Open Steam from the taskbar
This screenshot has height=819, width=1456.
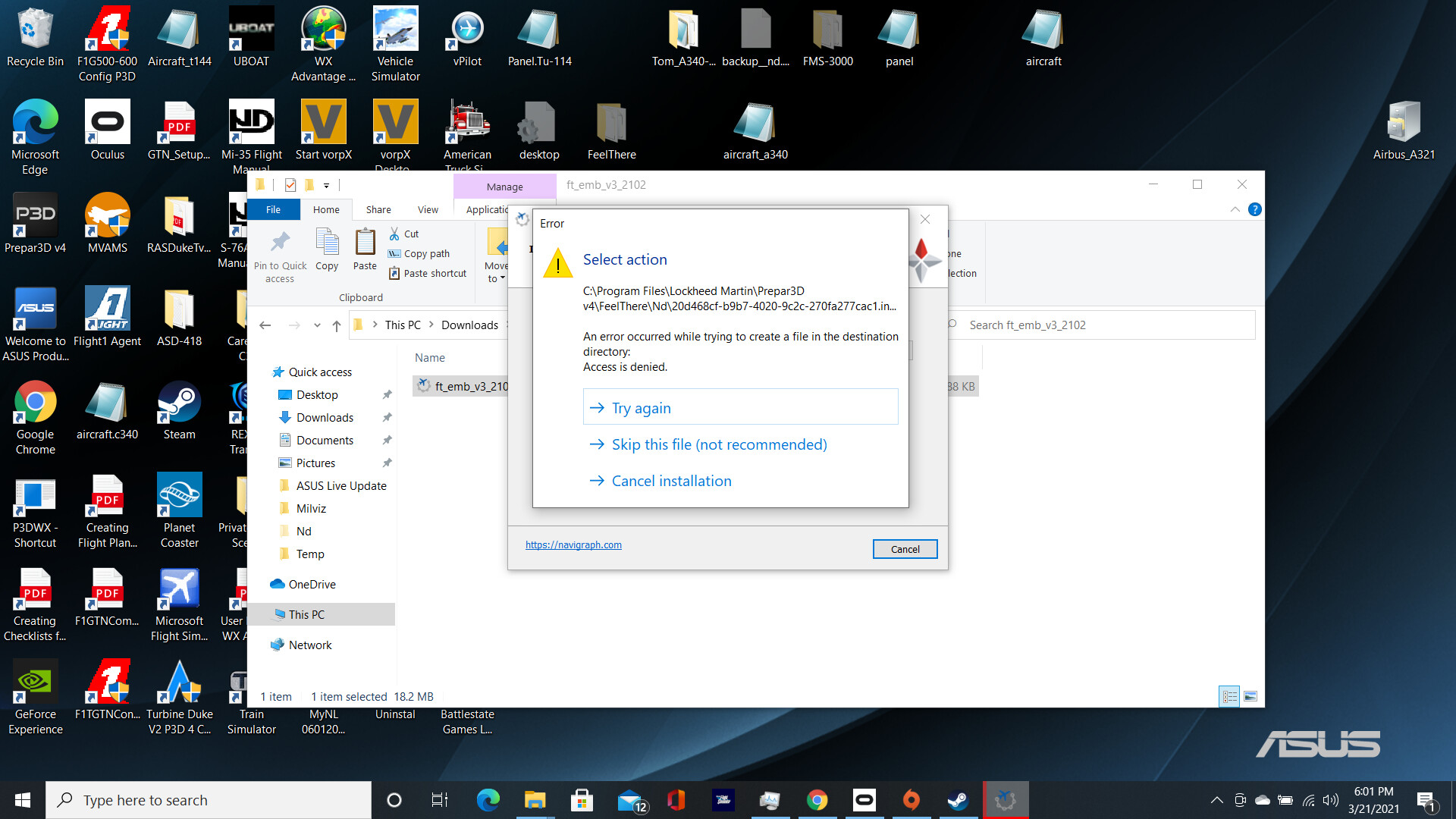pos(958,800)
